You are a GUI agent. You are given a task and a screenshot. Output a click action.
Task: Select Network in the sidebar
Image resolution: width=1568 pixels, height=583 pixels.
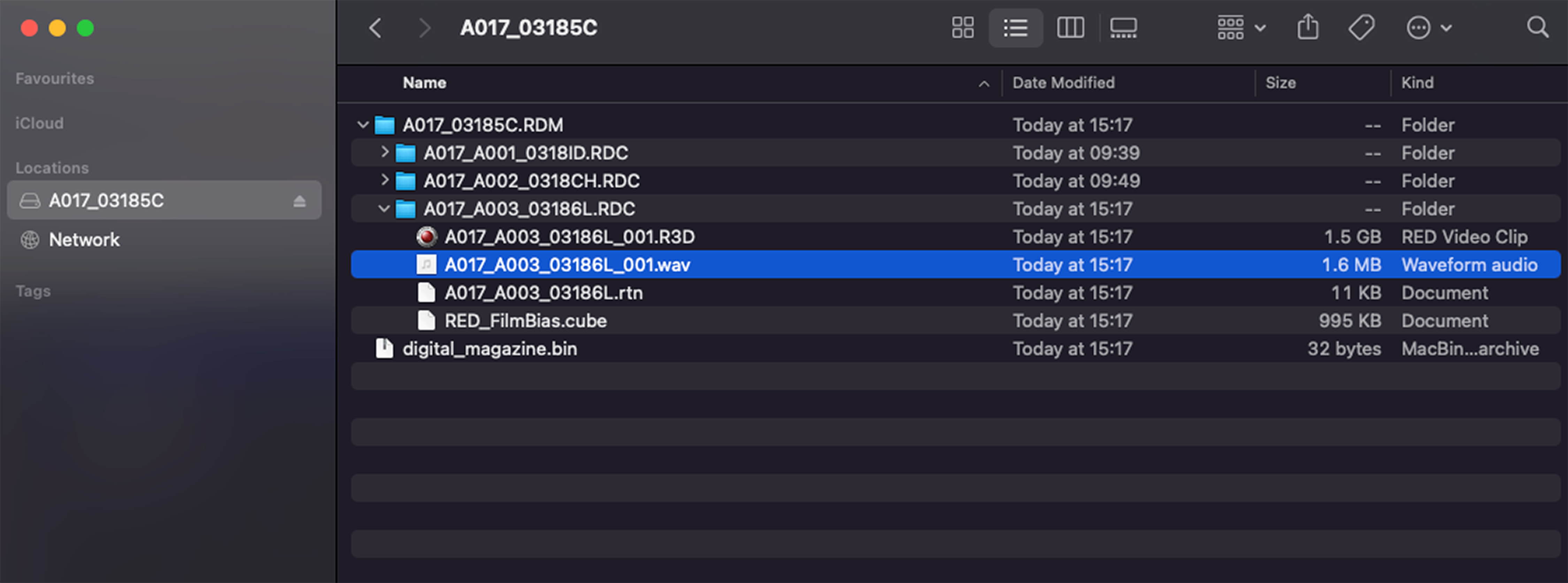click(84, 240)
